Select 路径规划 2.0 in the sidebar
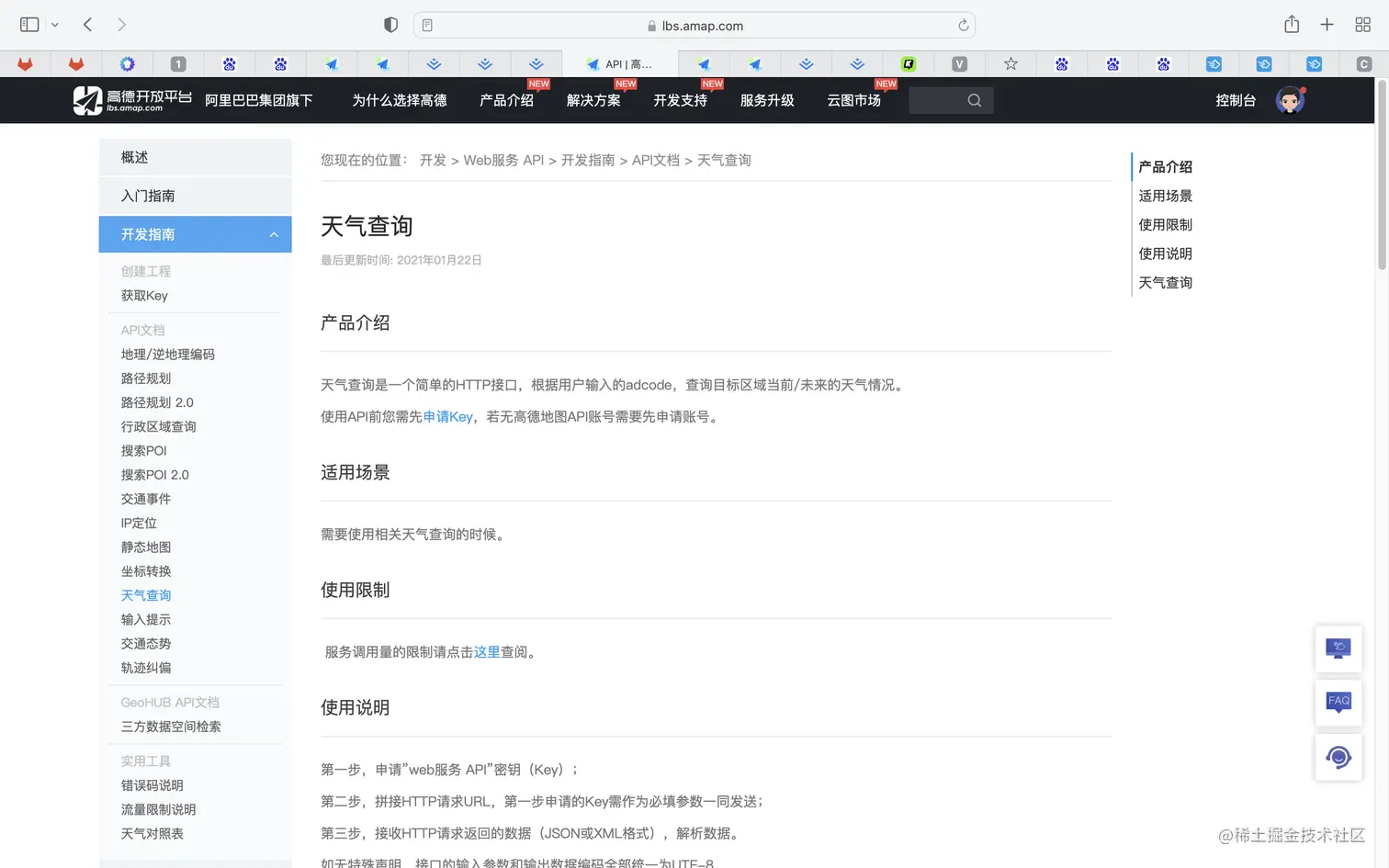The image size is (1389, 868). (x=157, y=401)
